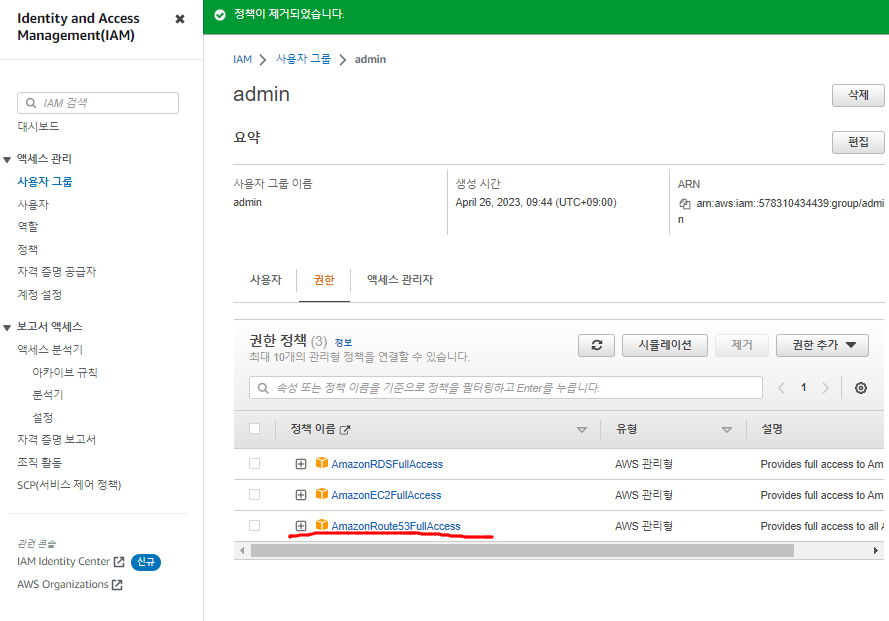
Task: Select the 권한 tab
Action: coord(324,280)
